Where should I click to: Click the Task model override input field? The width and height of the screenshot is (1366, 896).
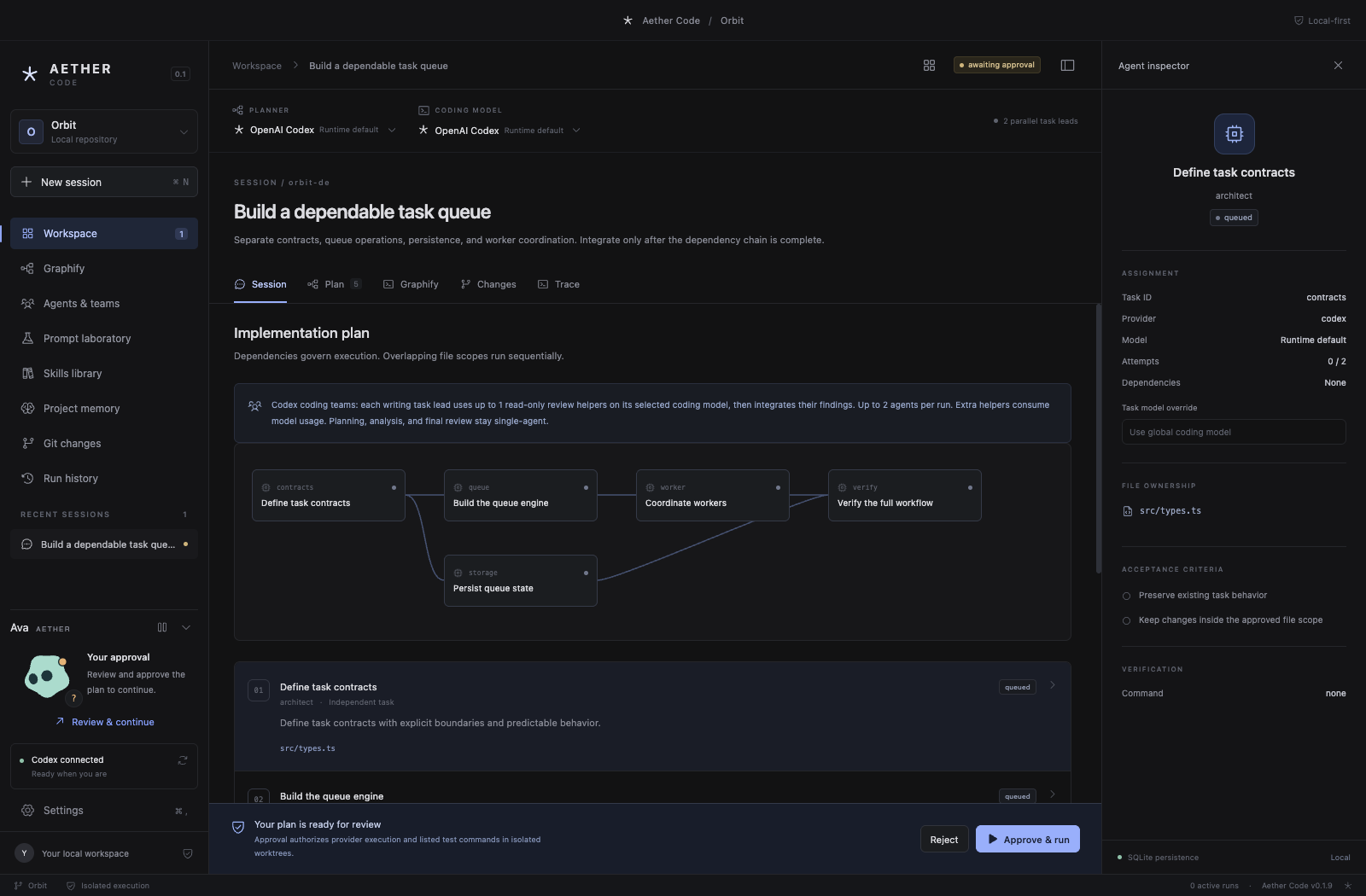click(x=1234, y=432)
